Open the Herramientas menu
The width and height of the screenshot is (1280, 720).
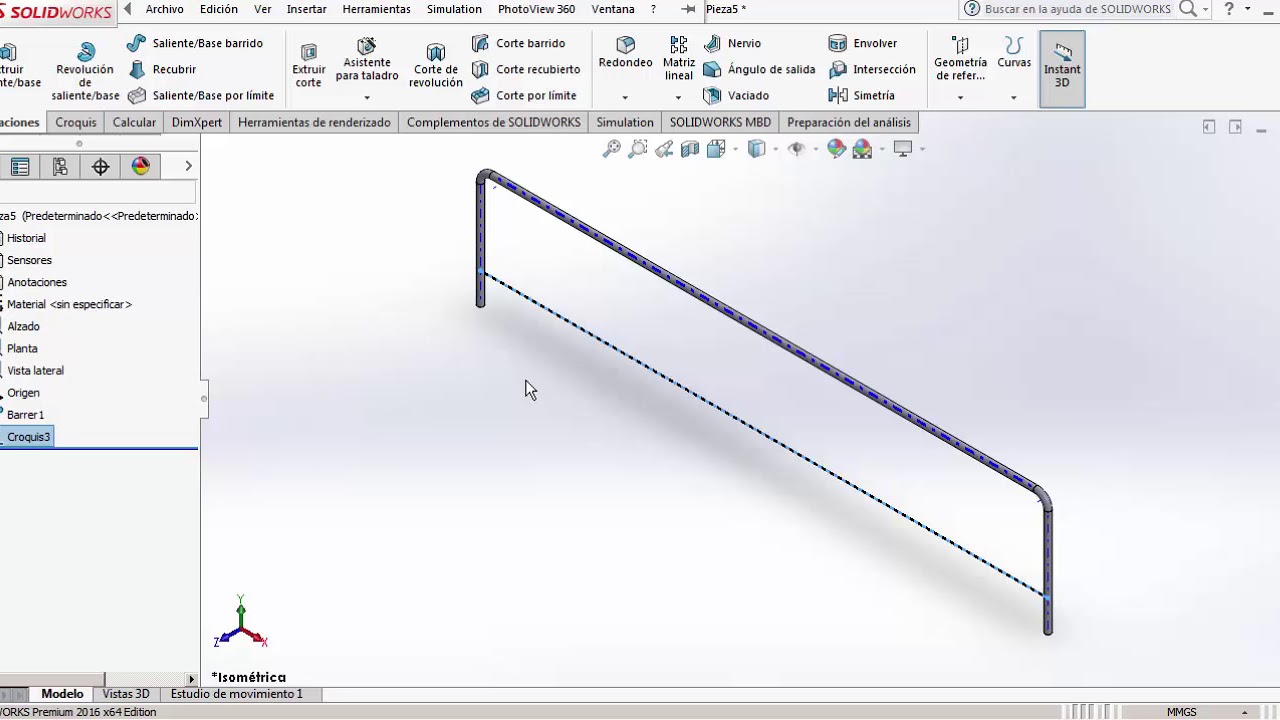[x=376, y=9]
